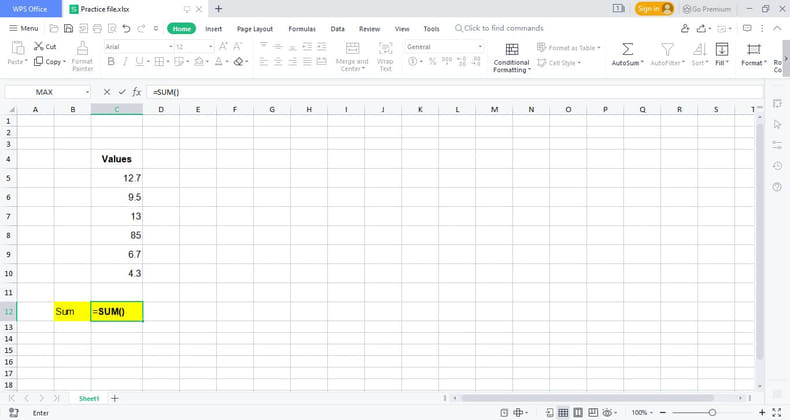790x420 pixels.
Task: Click into the formula bar input
Action: point(455,92)
